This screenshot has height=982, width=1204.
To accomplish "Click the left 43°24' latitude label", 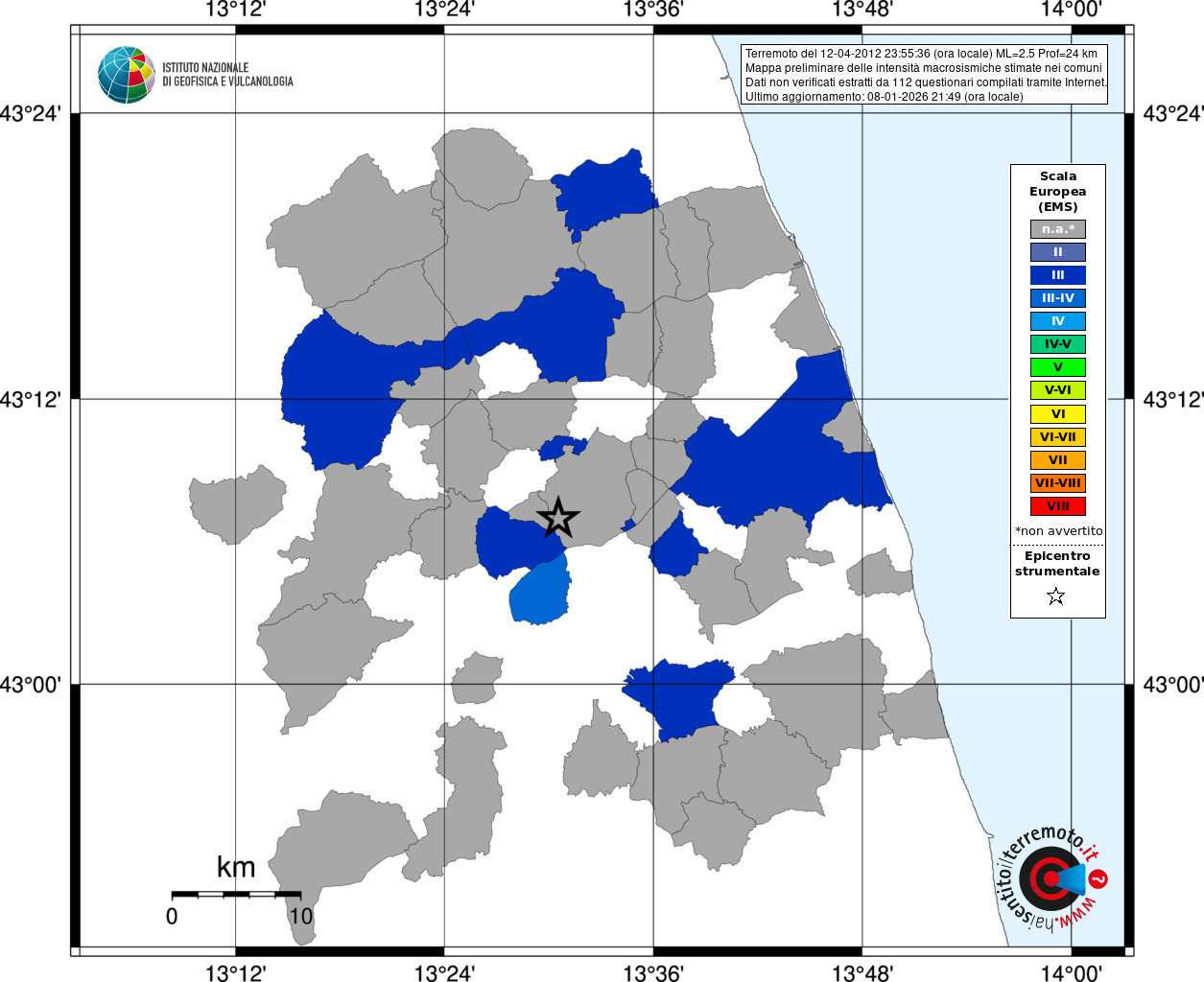I will coord(31,114).
